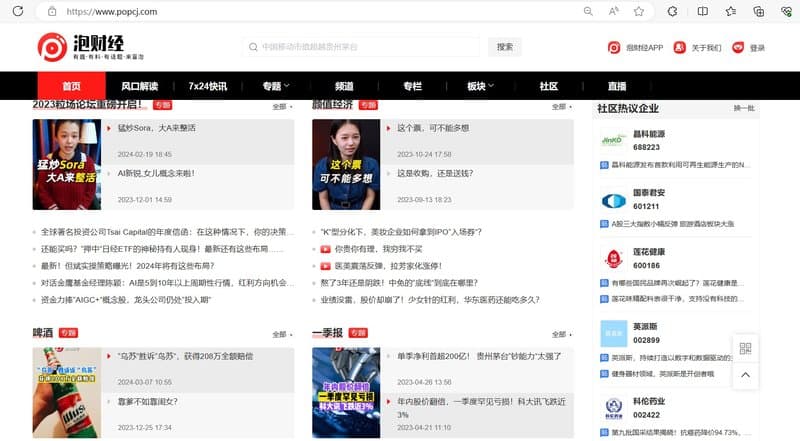Image resolution: width=800 pixels, height=441 pixels.
Task: Open article 单季净利首超200亿！贵州茅台
Action: click(x=479, y=356)
